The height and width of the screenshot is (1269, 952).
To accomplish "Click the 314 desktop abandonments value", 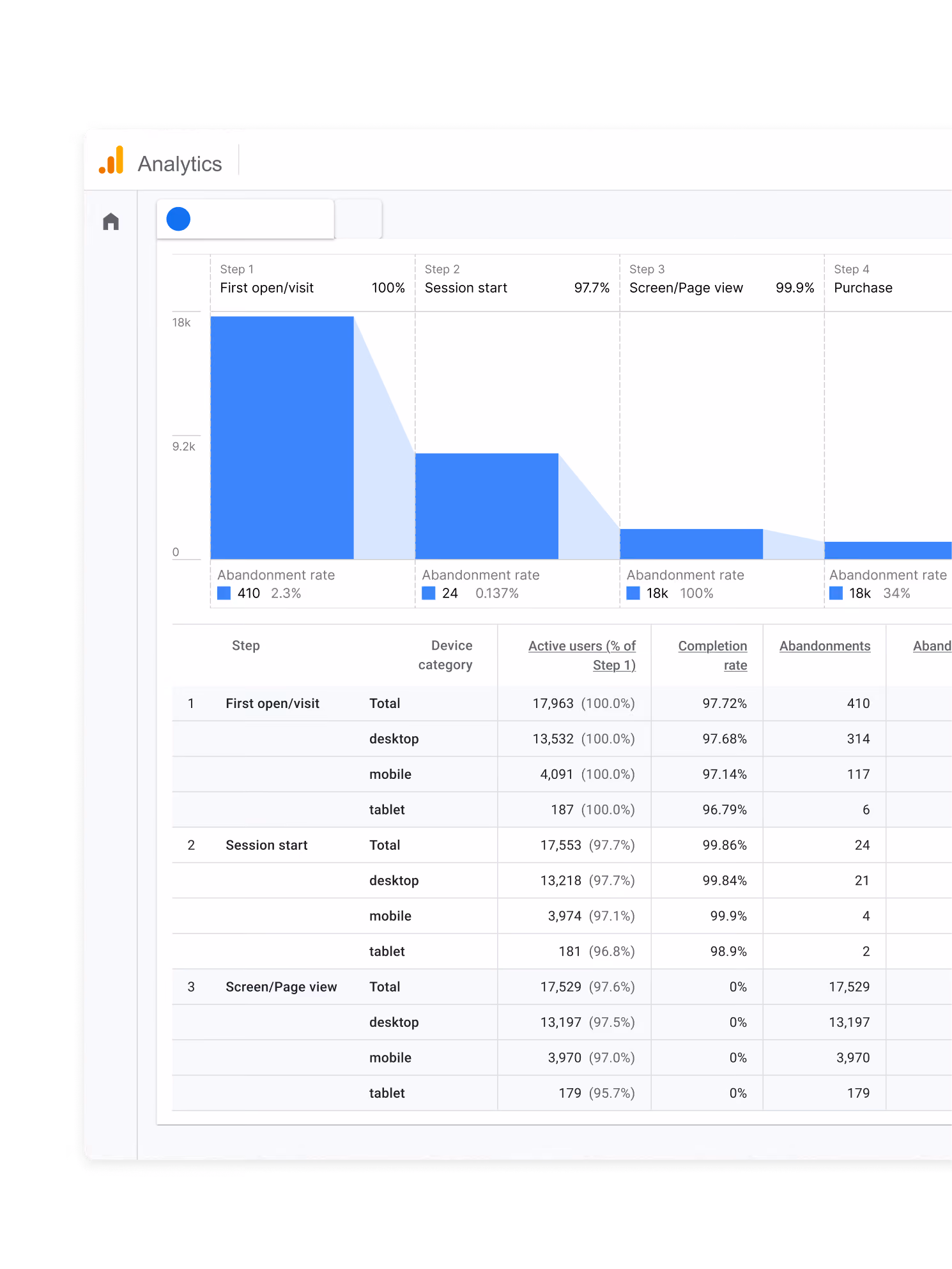I will pos(858,739).
